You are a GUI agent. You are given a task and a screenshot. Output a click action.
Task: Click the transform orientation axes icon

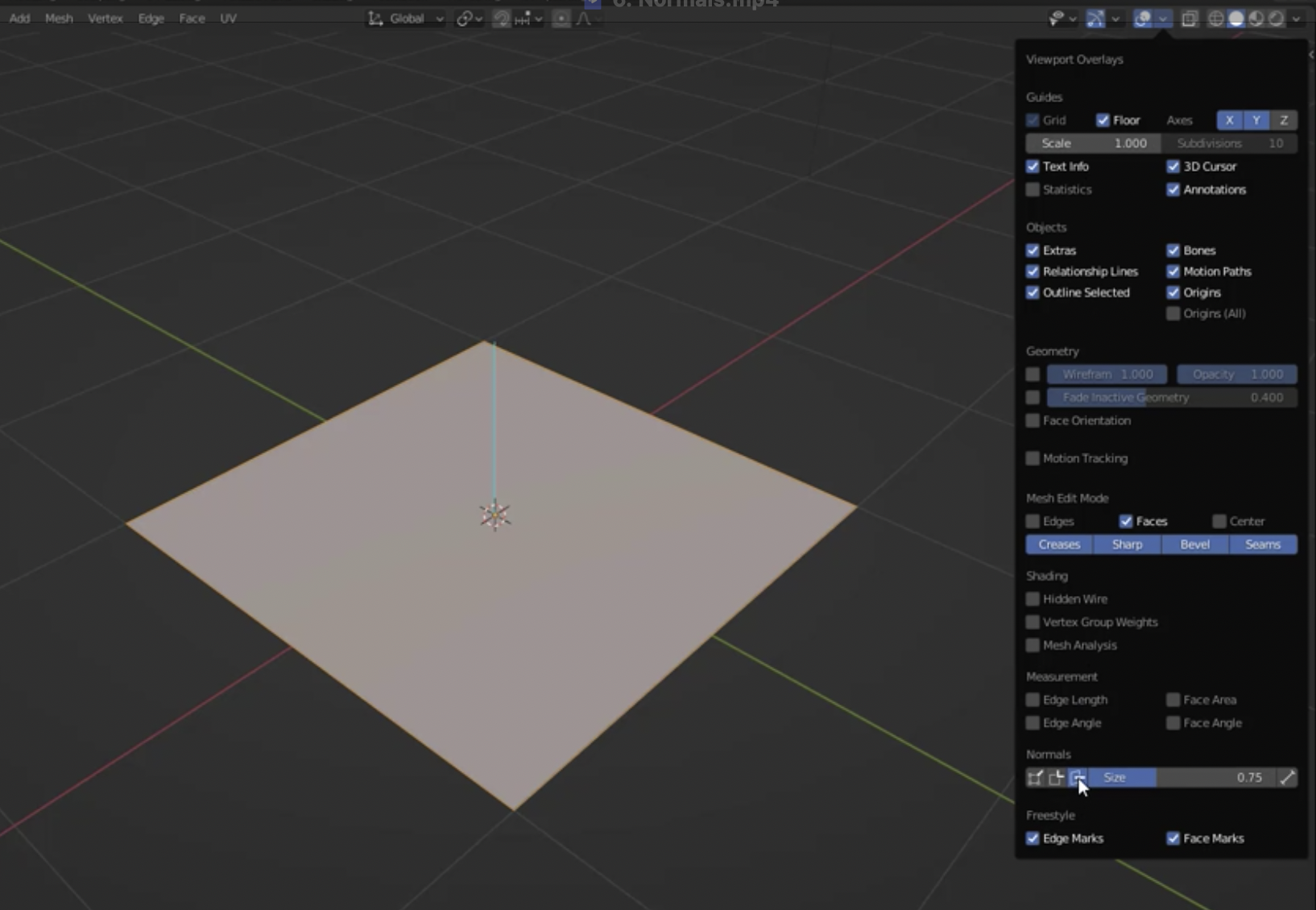coord(375,19)
